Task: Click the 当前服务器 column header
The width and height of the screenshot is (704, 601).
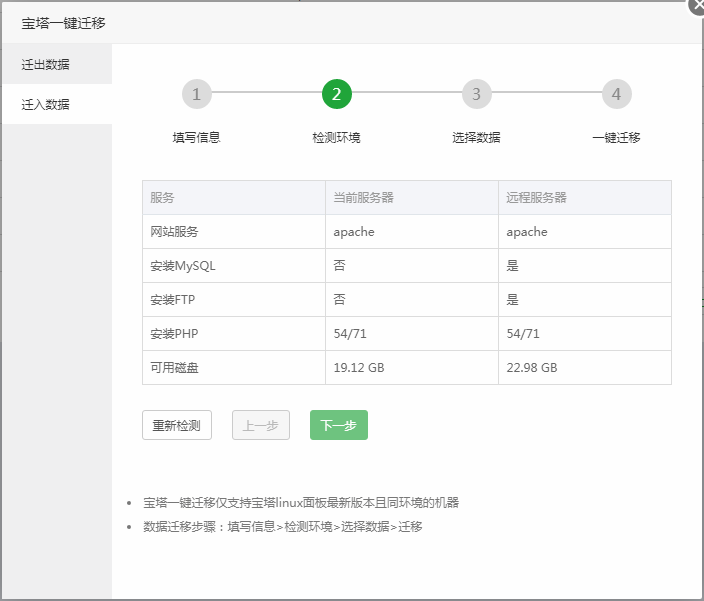Action: (x=363, y=198)
